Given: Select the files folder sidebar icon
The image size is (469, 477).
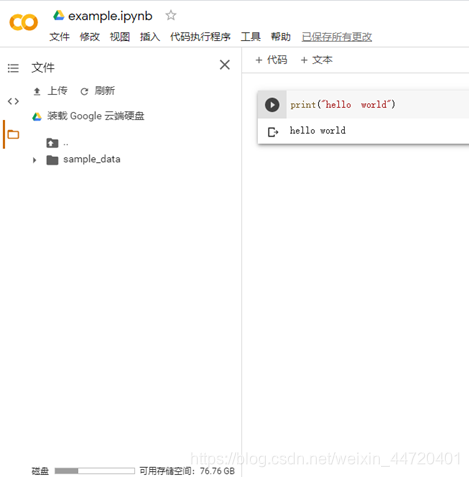Looking at the screenshot, I should 13,134.
